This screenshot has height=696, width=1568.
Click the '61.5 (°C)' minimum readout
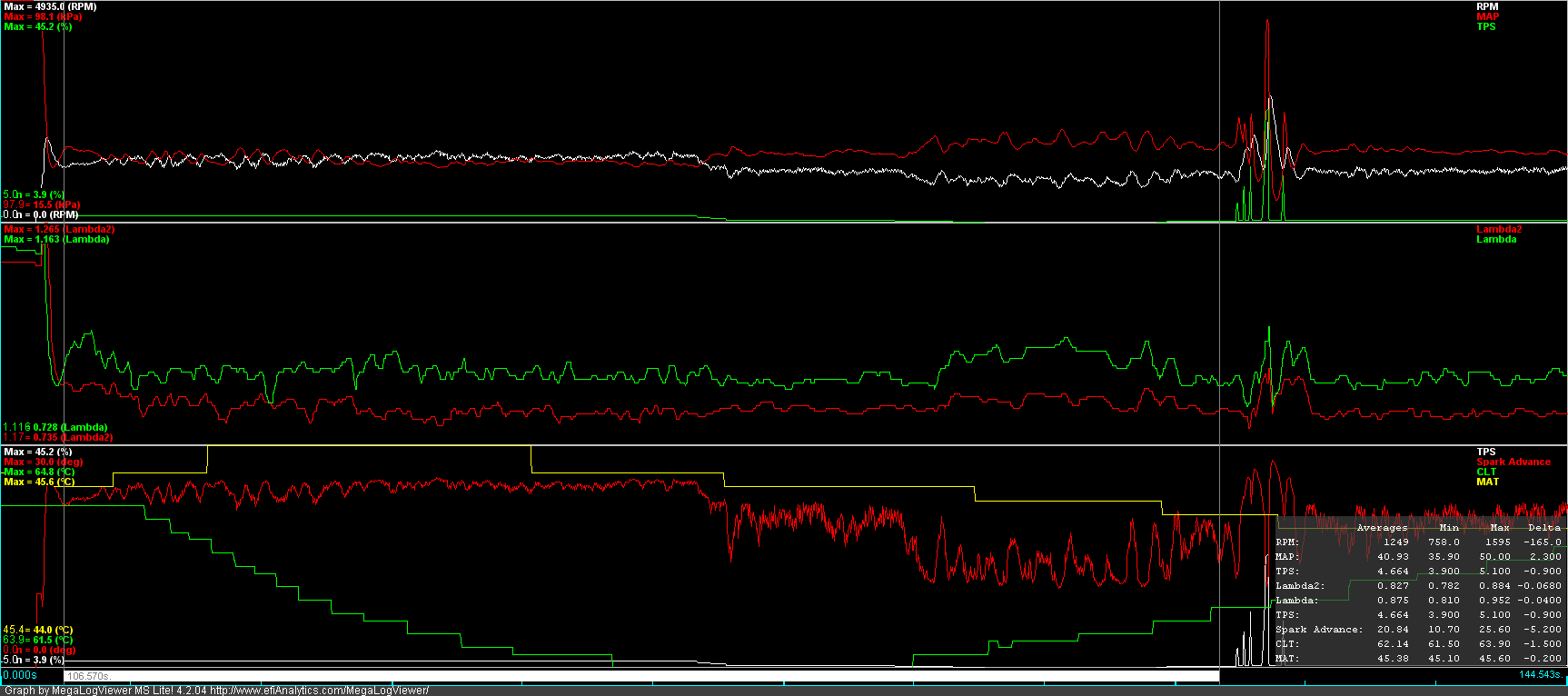[x=53, y=640]
